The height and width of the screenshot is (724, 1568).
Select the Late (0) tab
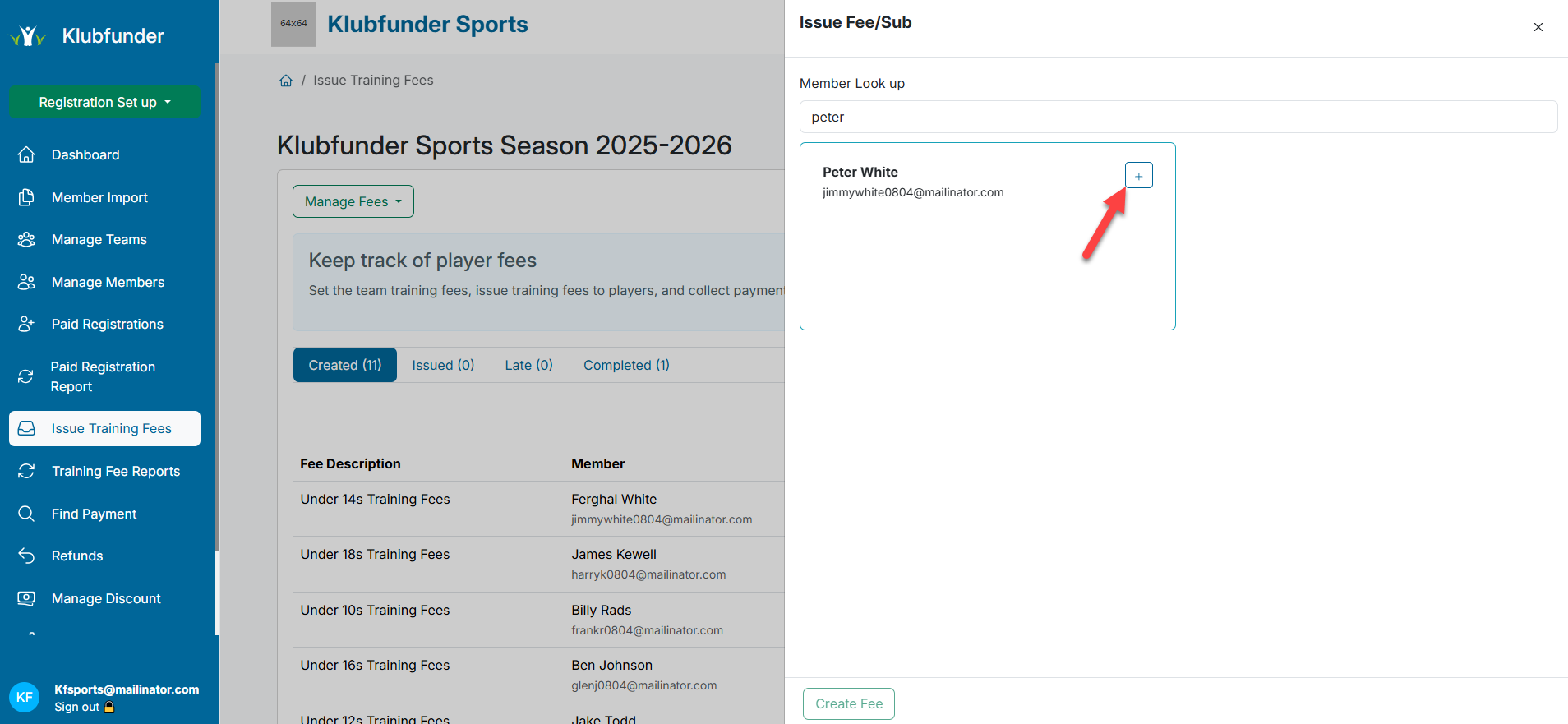click(528, 365)
